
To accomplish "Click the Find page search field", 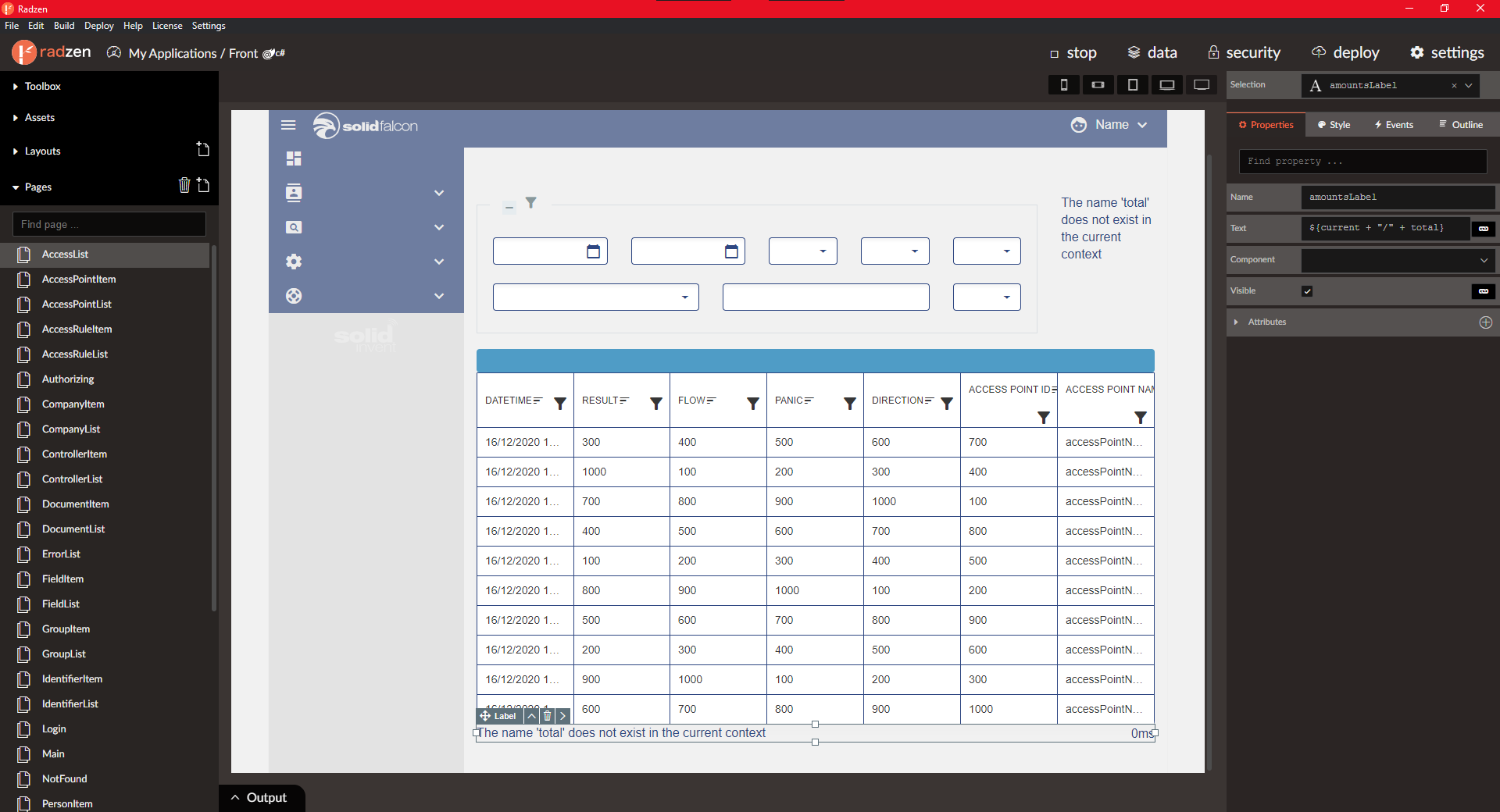I will coord(109,224).
